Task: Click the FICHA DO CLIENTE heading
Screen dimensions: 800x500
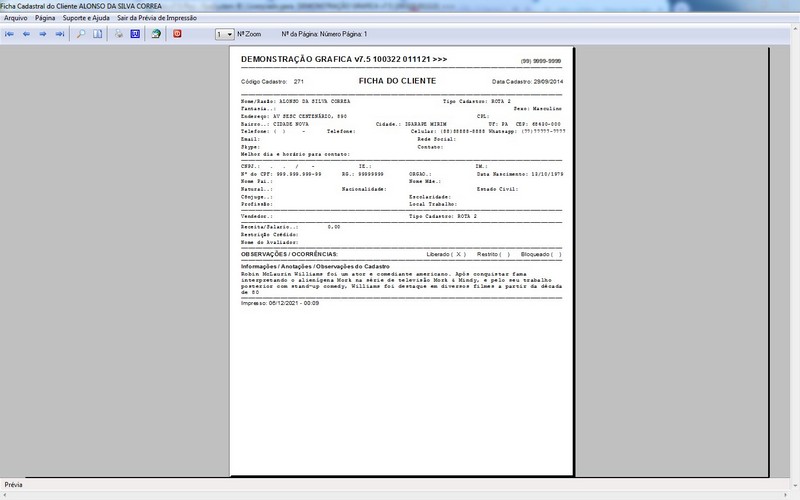Action: 397,81
